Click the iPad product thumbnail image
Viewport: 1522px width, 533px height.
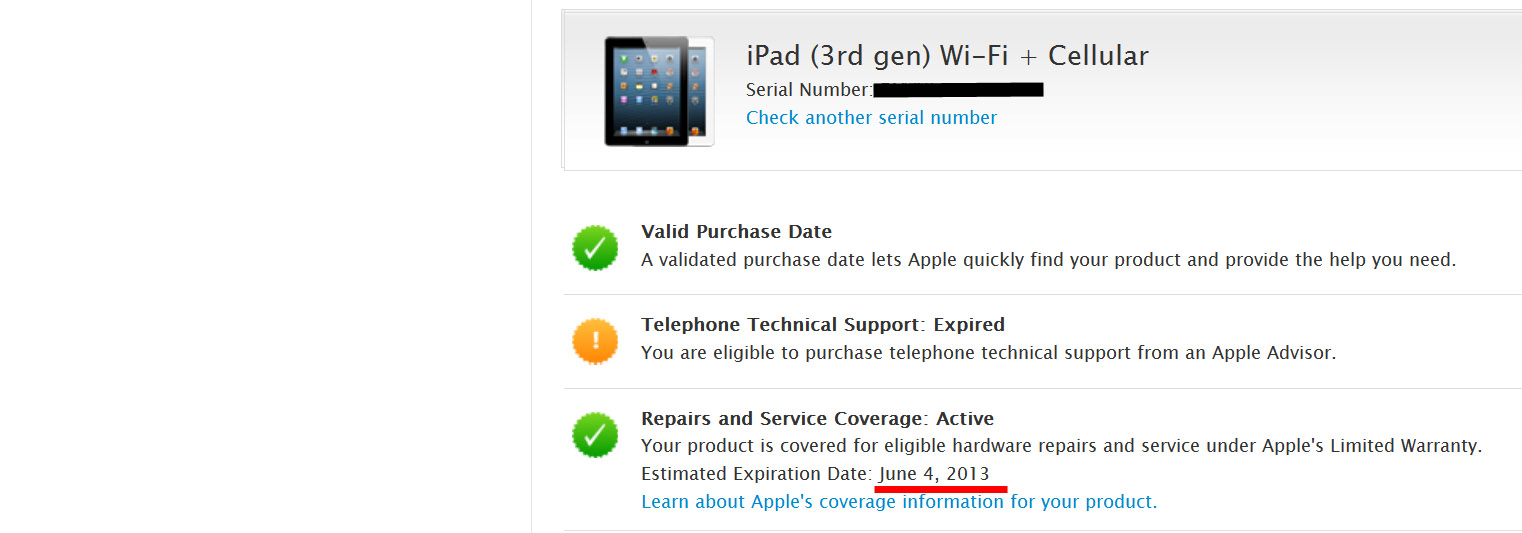coord(658,92)
